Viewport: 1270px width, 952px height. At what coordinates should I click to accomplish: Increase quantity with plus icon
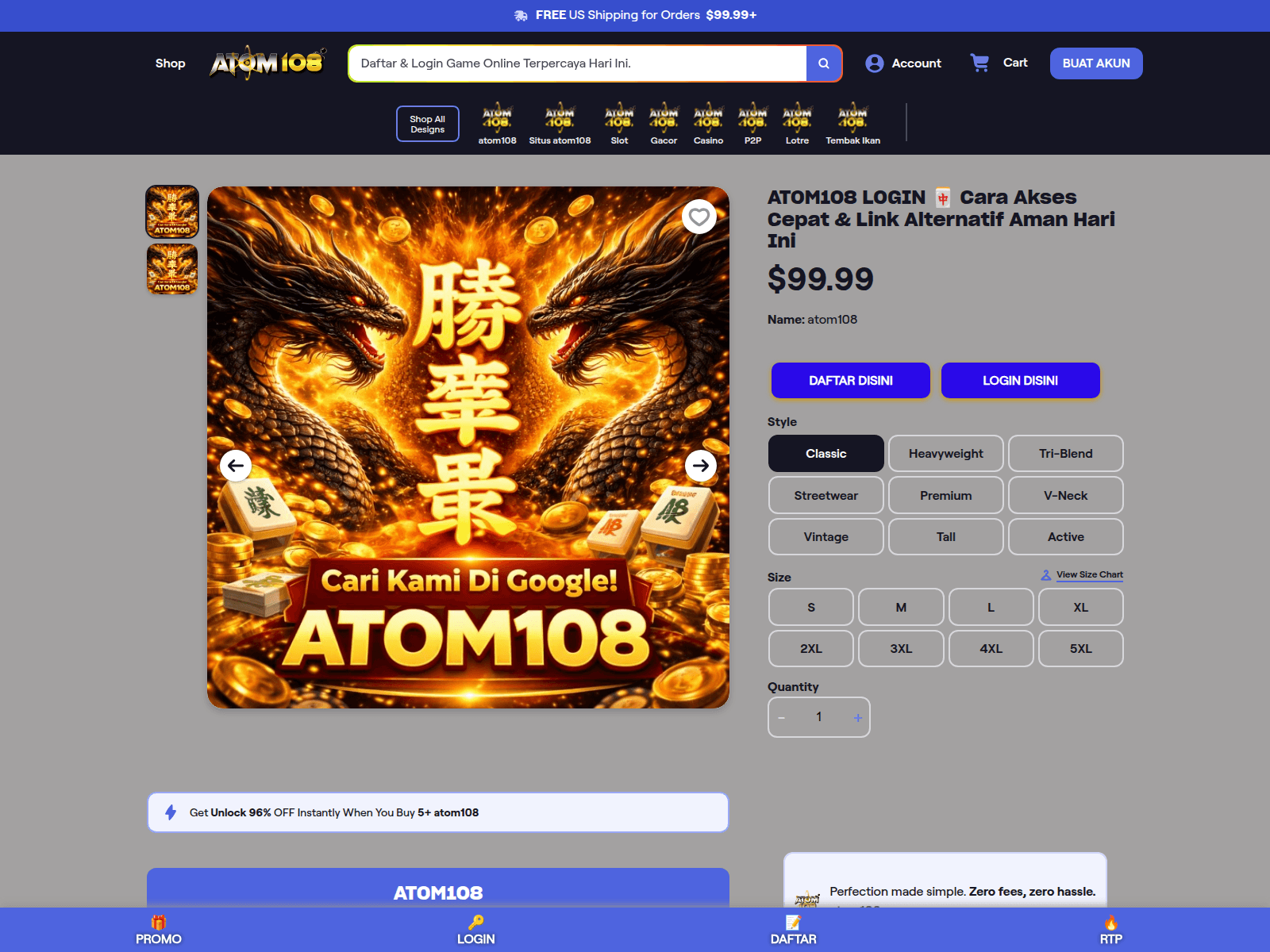click(x=858, y=717)
